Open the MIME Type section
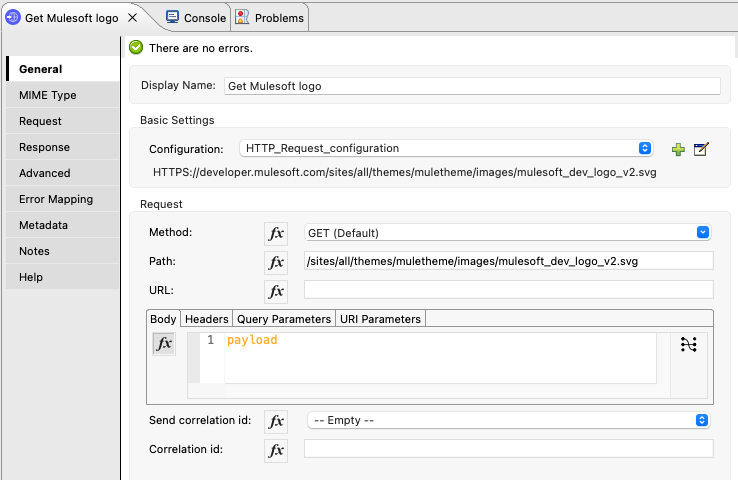 point(47,95)
